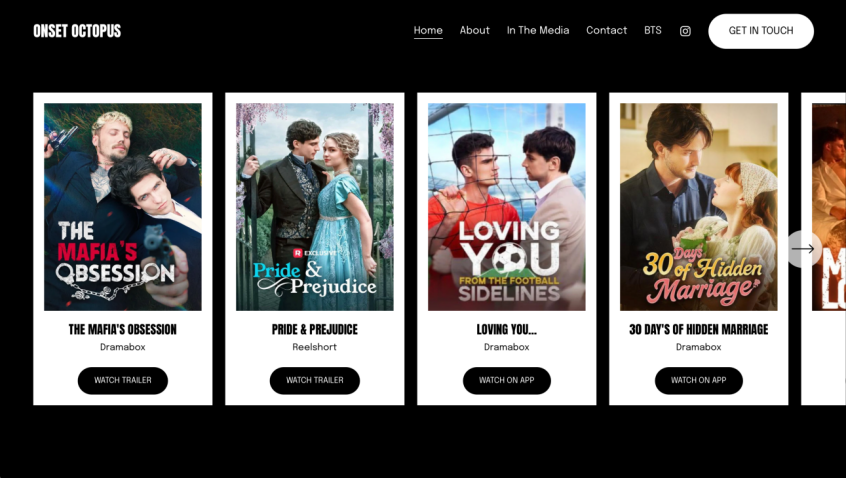Click The Mafia's Obsession title text

coord(122,330)
